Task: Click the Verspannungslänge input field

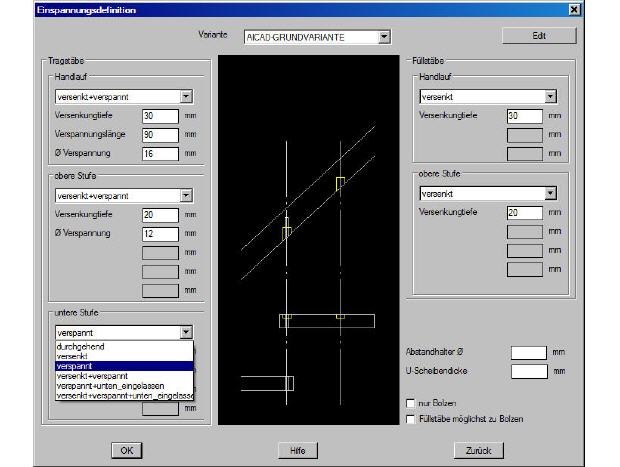Action: (160, 133)
